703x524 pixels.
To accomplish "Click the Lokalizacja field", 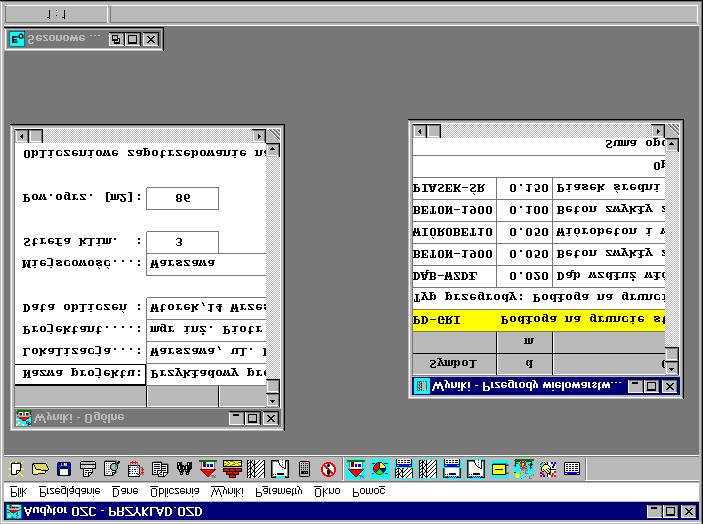I will click(206, 352).
